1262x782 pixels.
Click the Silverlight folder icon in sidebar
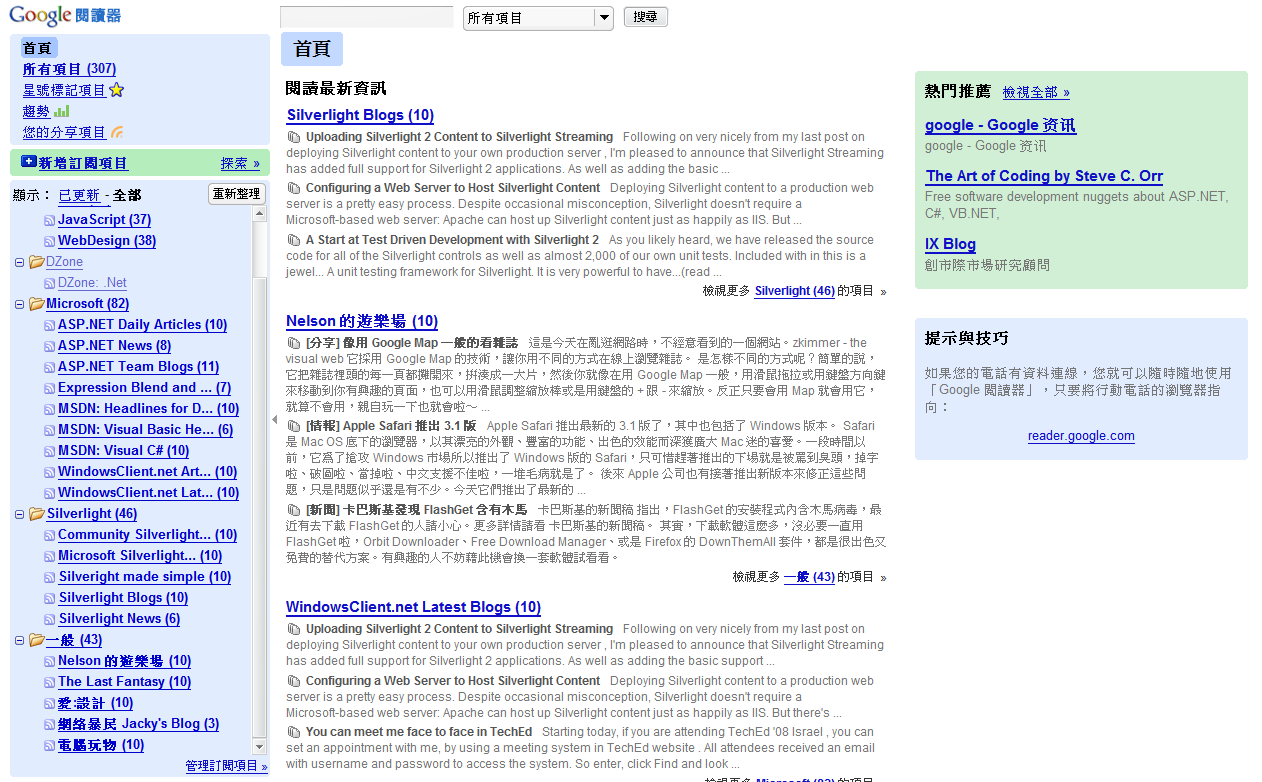(x=36, y=513)
